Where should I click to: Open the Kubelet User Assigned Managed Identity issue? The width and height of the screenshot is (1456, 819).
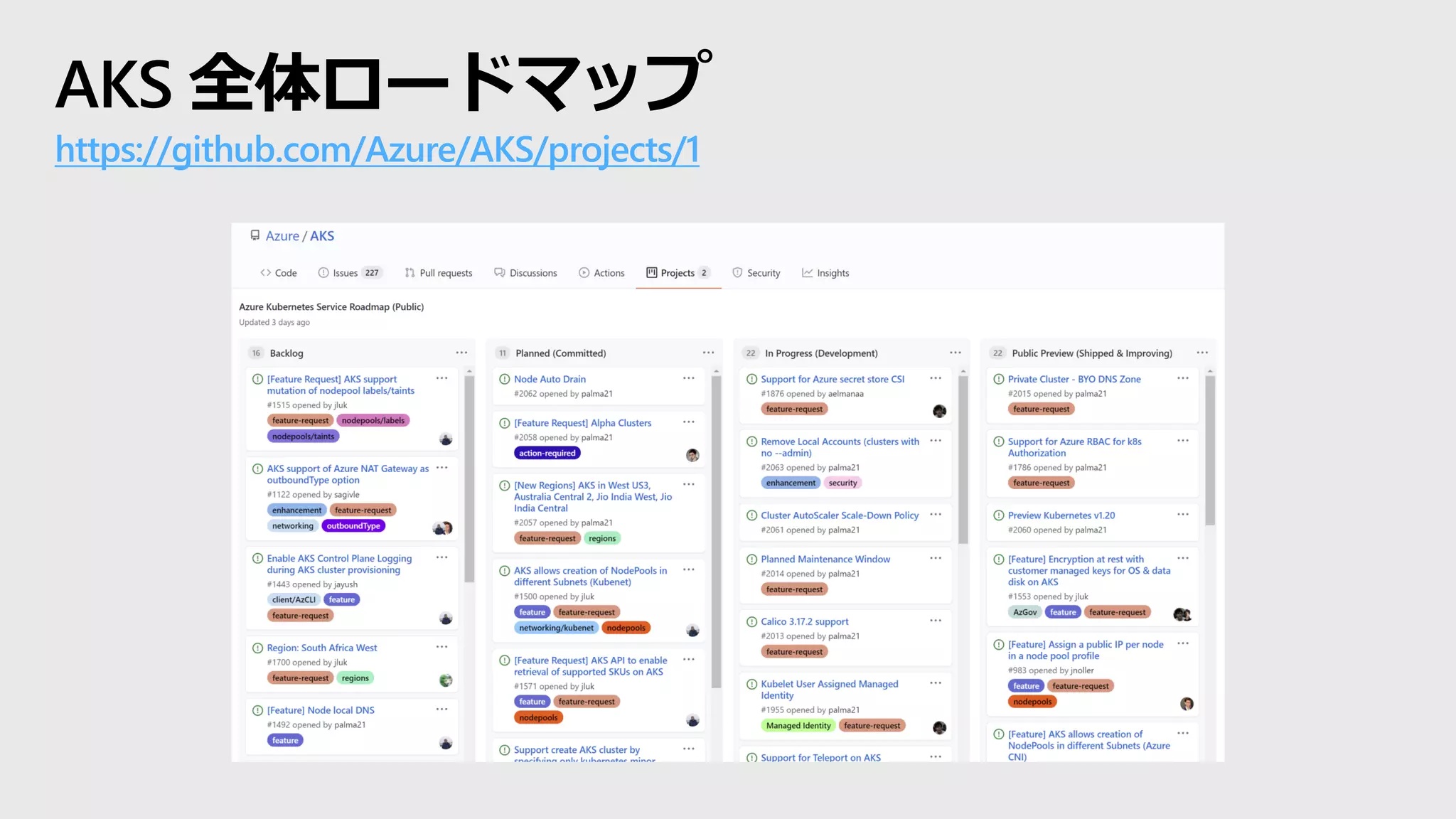830,690
